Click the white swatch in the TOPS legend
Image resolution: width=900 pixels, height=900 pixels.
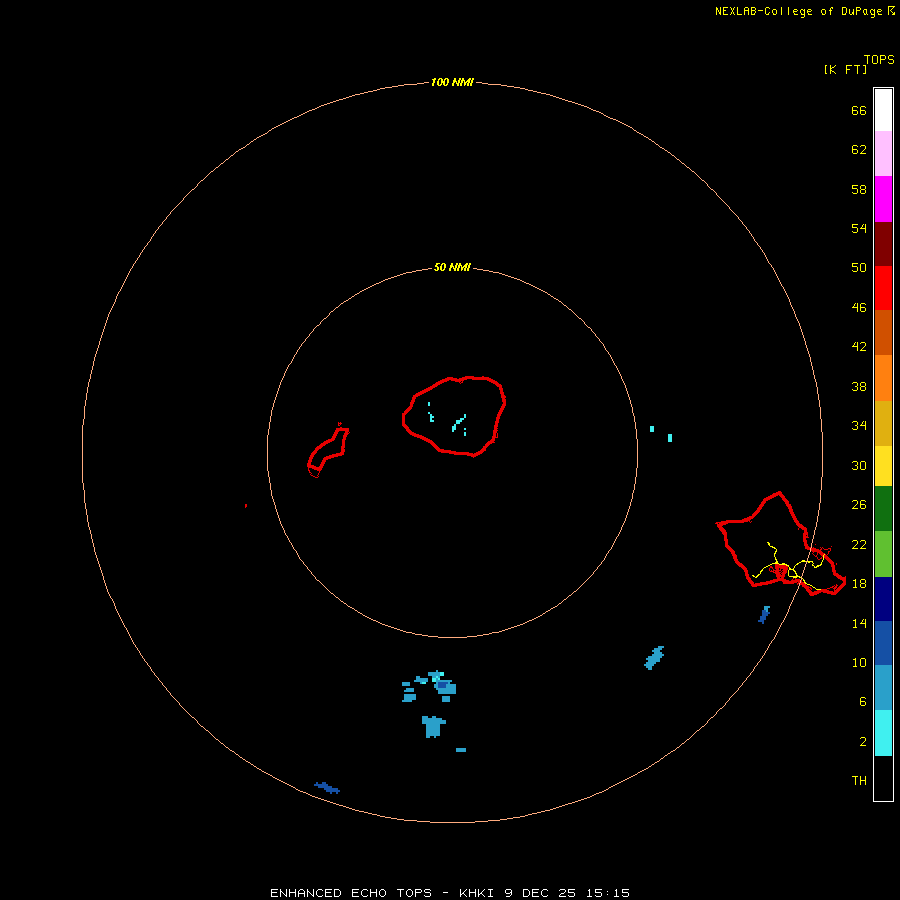tap(883, 110)
